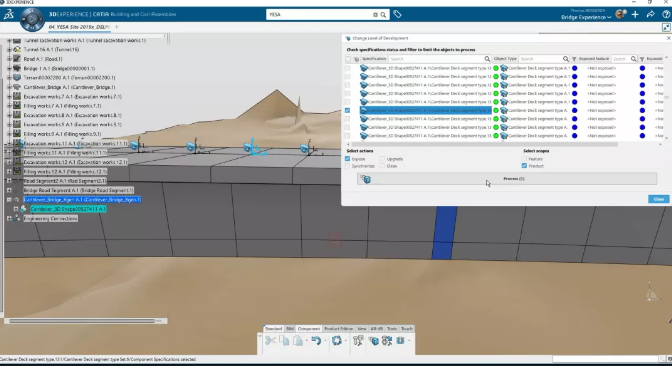Click the blue Close button in dialog
Image resolution: width=672 pixels, height=366 pixels.
pyautogui.click(x=658, y=199)
